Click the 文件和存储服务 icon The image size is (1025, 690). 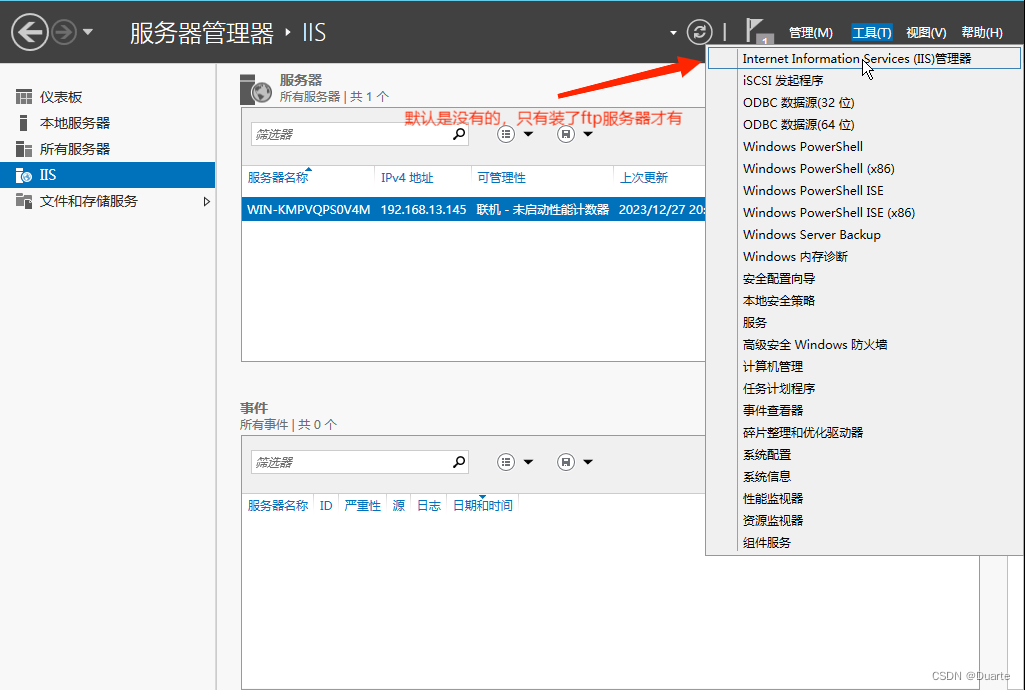24,201
